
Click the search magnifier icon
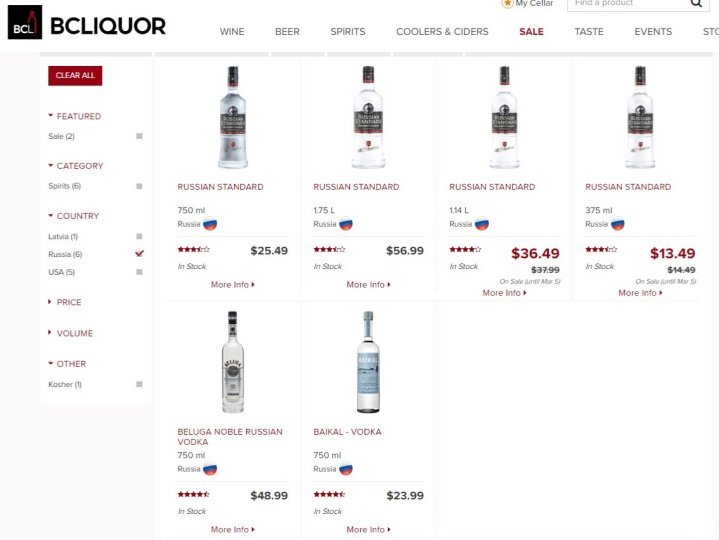[696, 3]
